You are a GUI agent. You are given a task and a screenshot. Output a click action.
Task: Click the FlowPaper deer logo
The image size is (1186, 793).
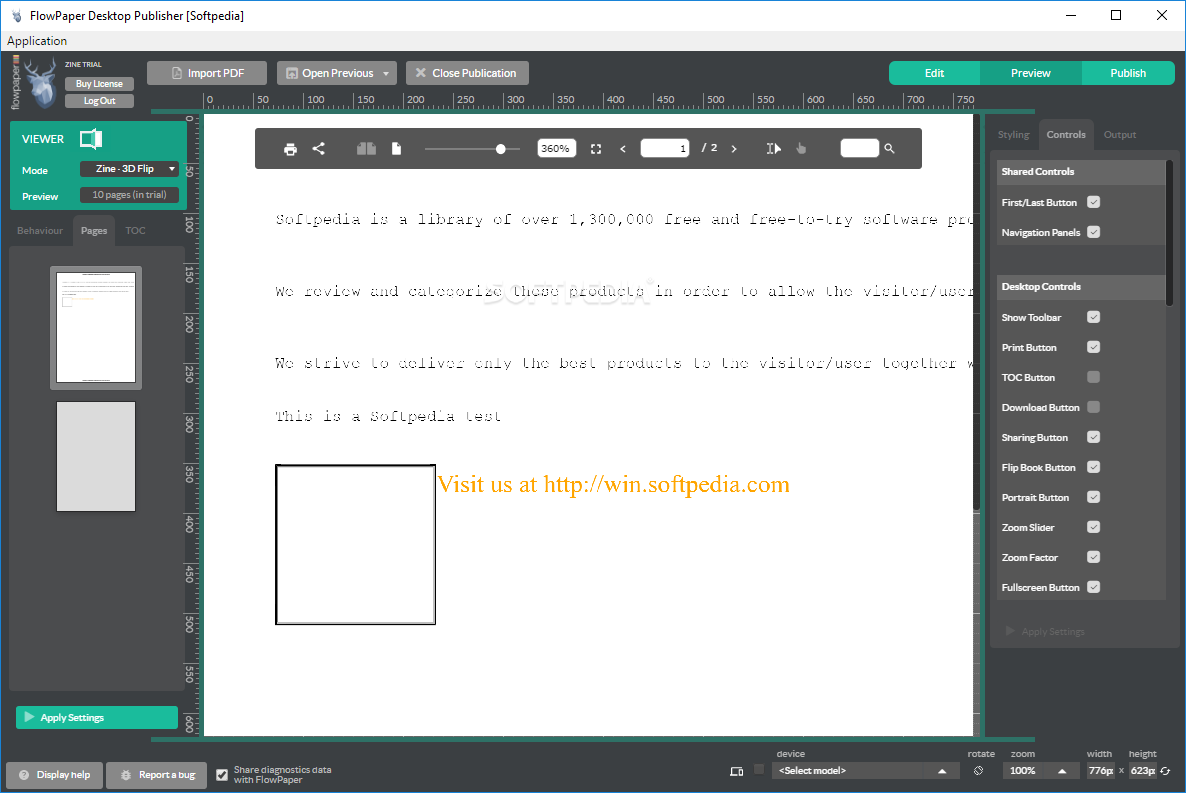click(x=41, y=83)
